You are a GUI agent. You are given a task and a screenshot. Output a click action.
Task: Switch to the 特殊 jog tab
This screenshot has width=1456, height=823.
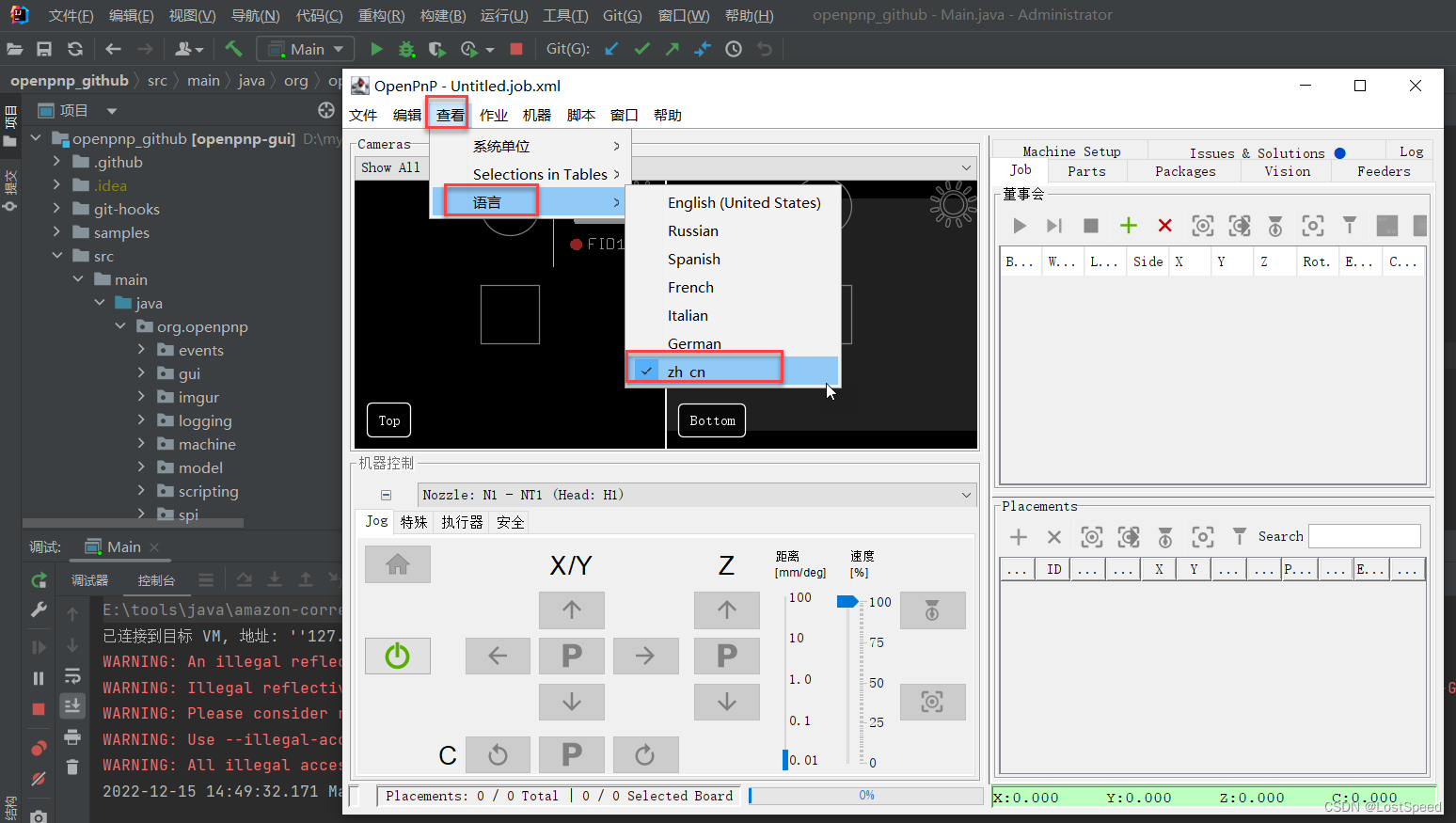pos(414,522)
